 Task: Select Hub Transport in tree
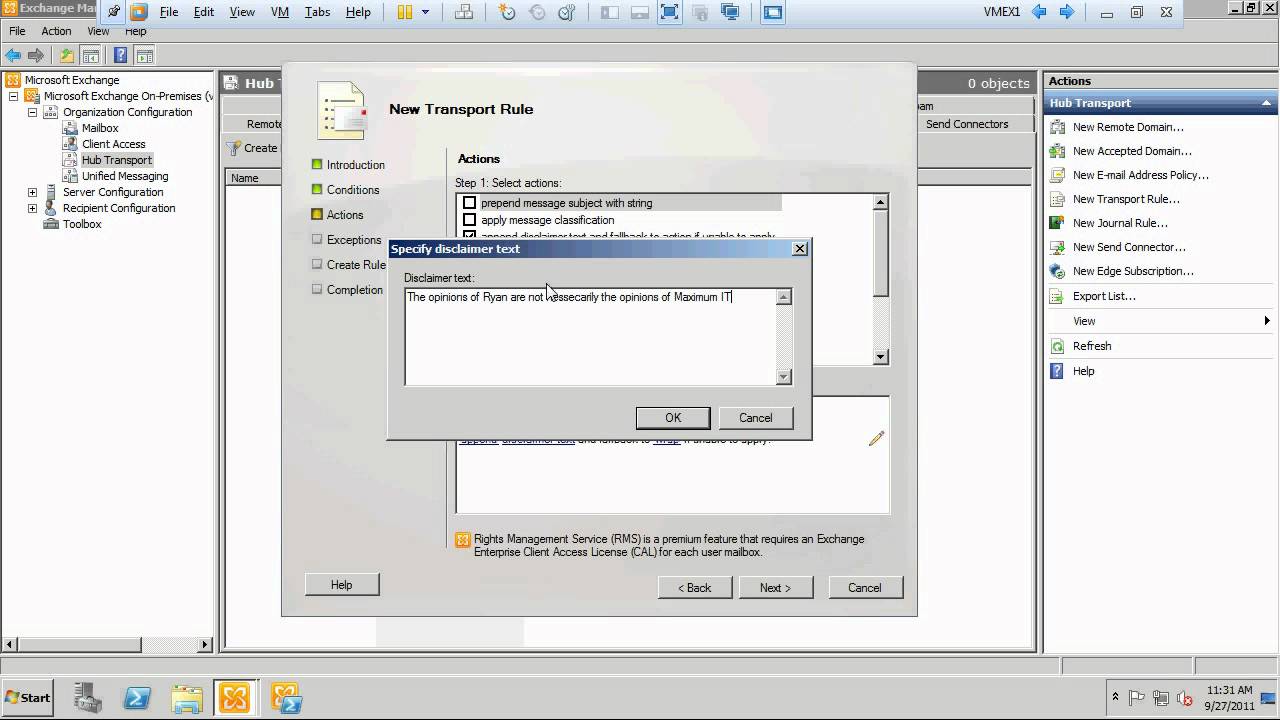coord(117,160)
